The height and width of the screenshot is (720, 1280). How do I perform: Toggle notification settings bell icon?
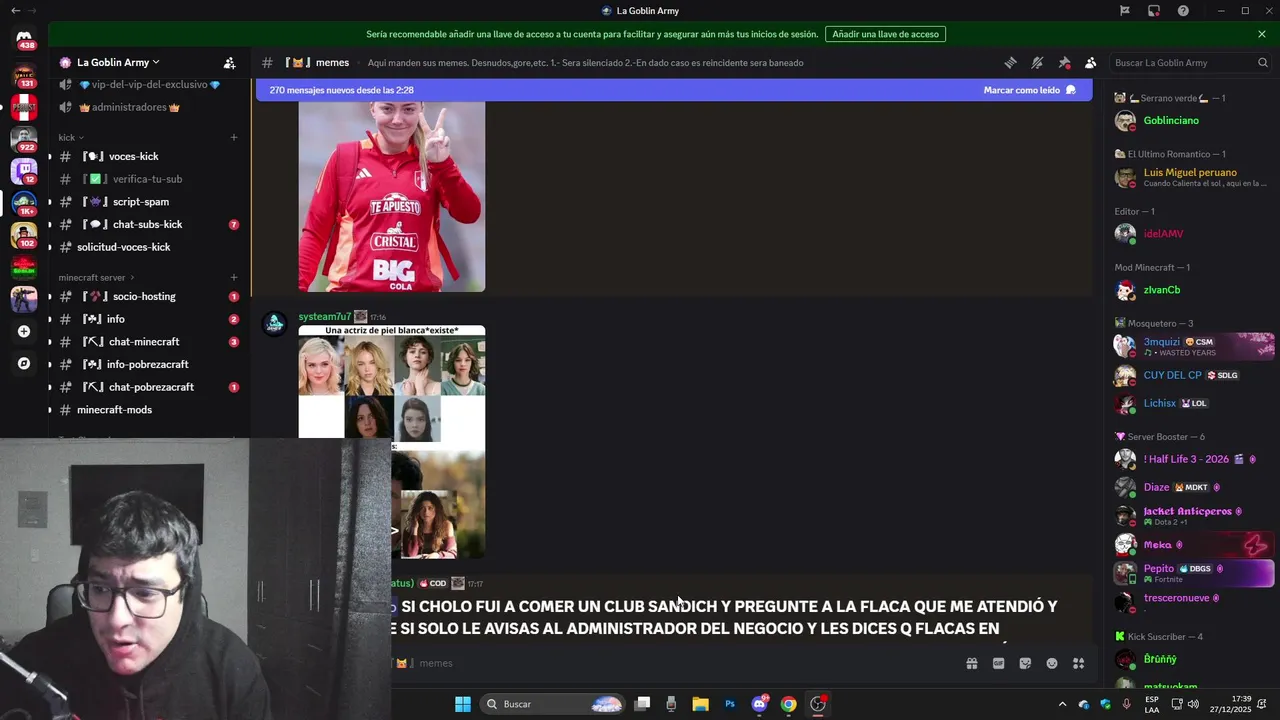[x=1037, y=62]
